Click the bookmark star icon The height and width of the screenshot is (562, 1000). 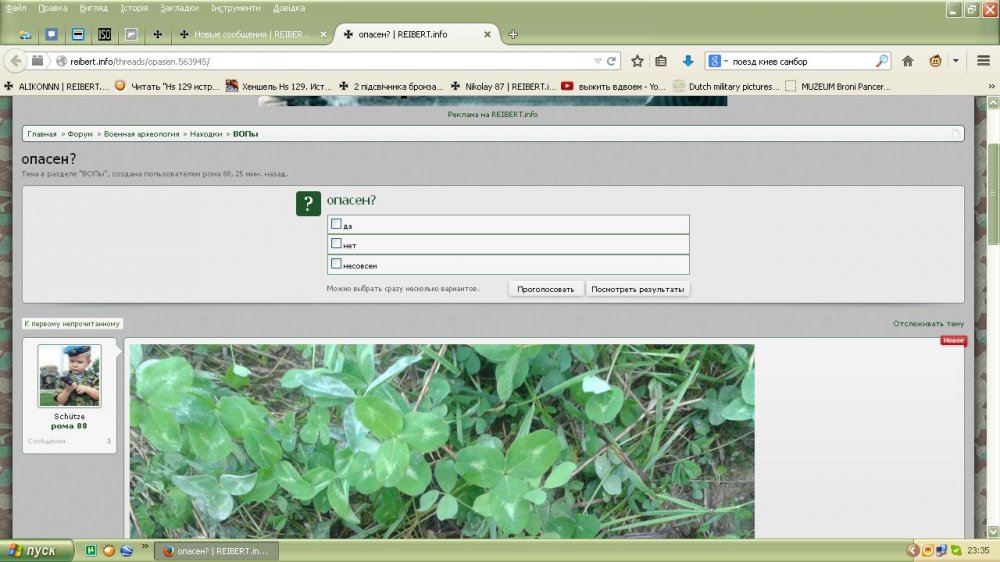tap(637, 61)
